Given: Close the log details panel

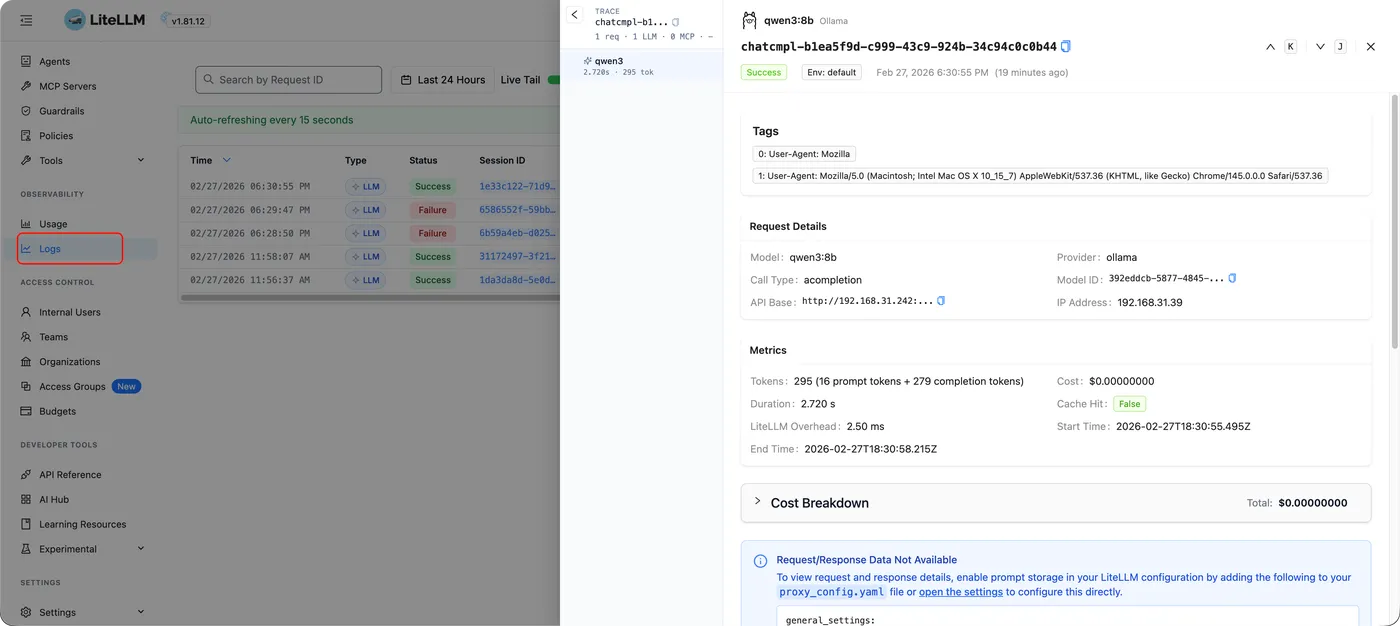Looking at the screenshot, I should [x=1371, y=46].
